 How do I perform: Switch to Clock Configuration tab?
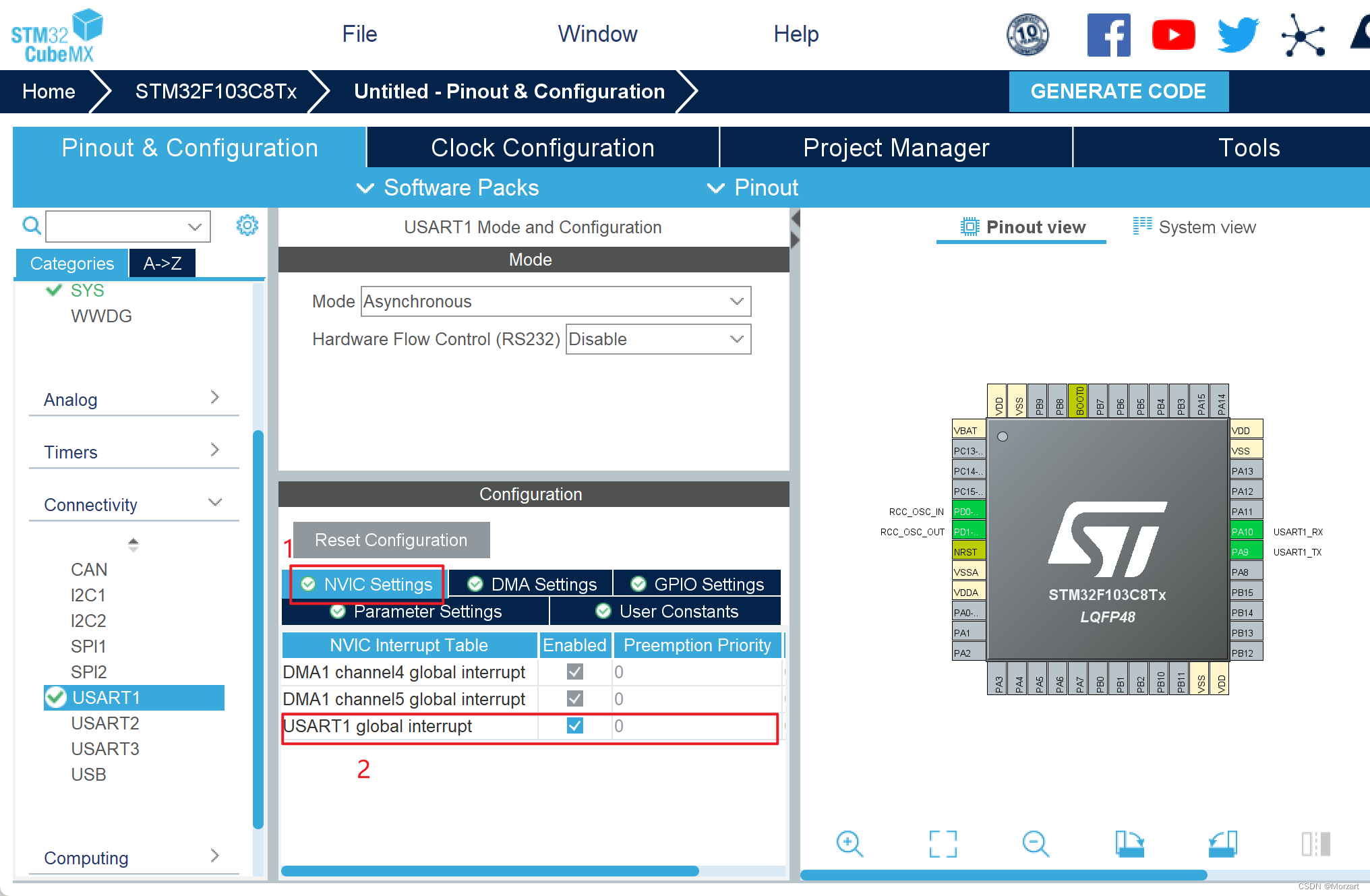coord(543,148)
